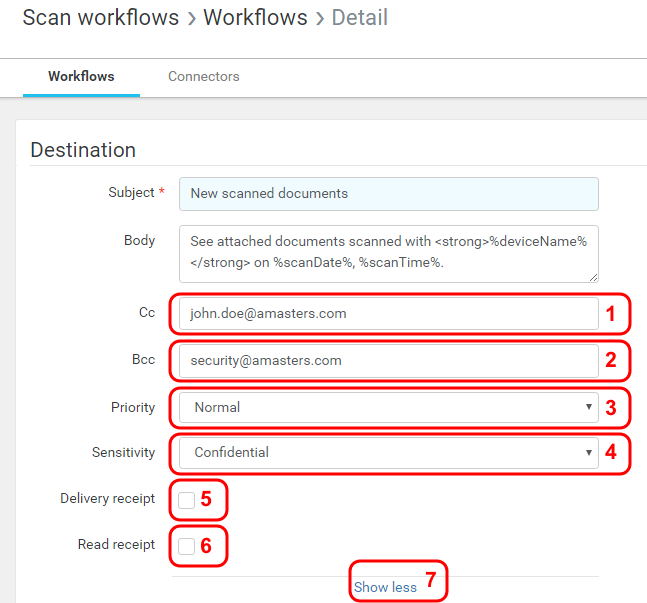
Task: Tick the Read receipt checkbox
Action: tap(187, 546)
